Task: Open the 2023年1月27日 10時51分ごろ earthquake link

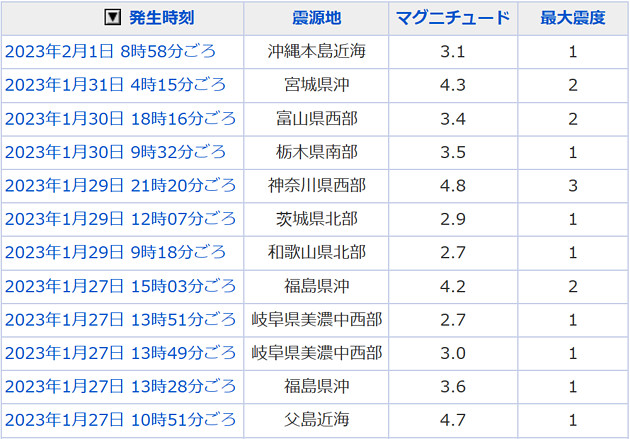Action: pyautogui.click(x=120, y=419)
